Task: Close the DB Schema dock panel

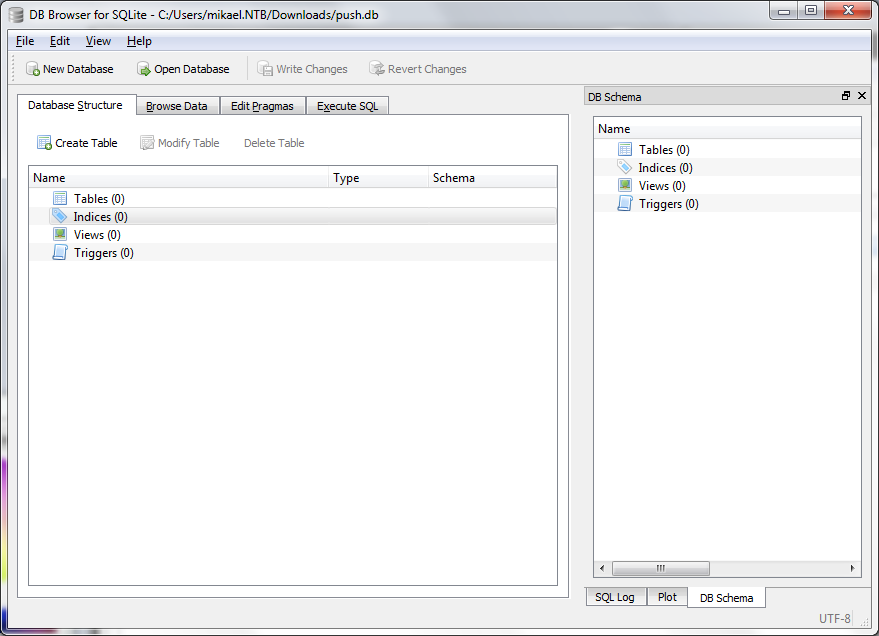Action: (862, 96)
